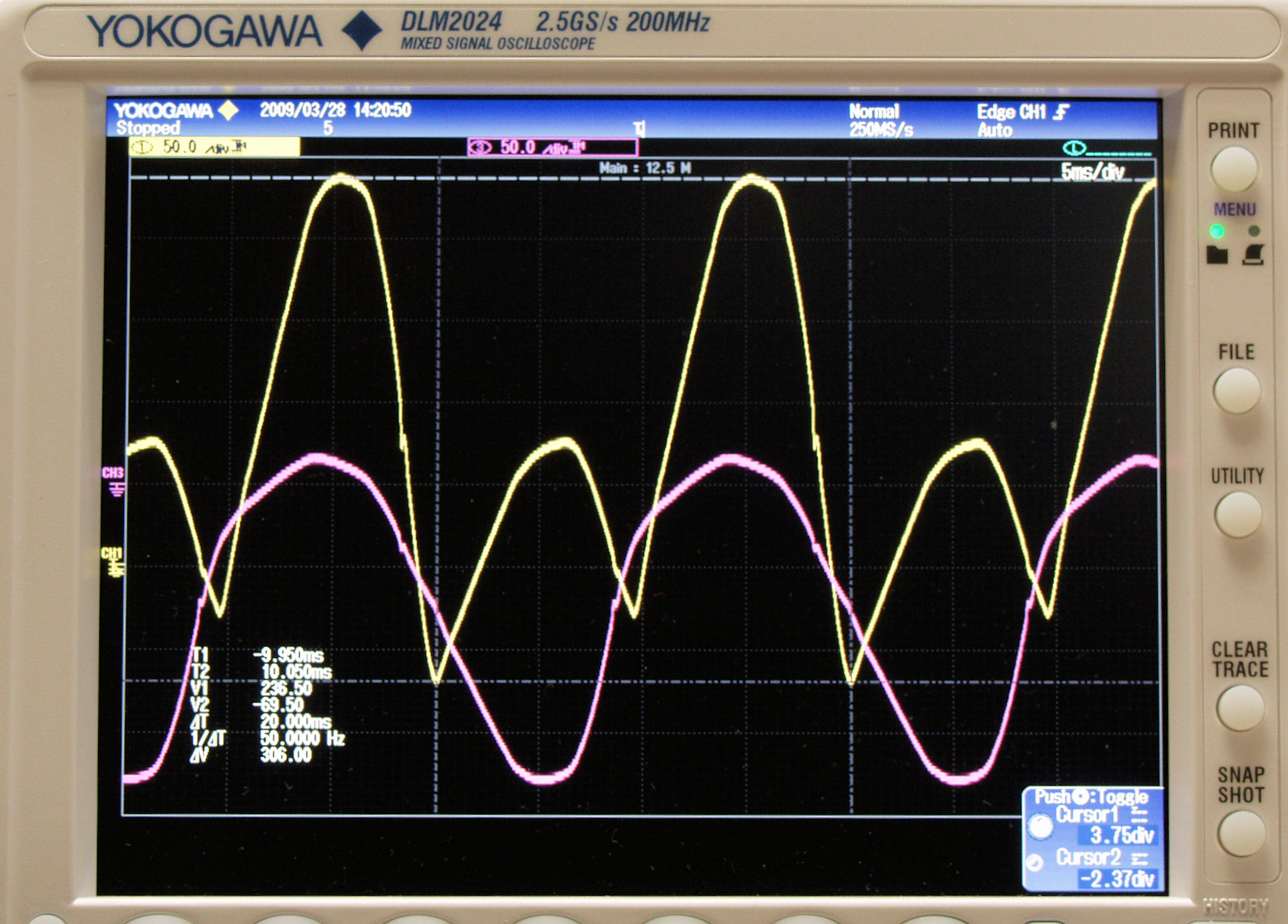Toggle the Push Toggle cursor selector

[x=1091, y=797]
